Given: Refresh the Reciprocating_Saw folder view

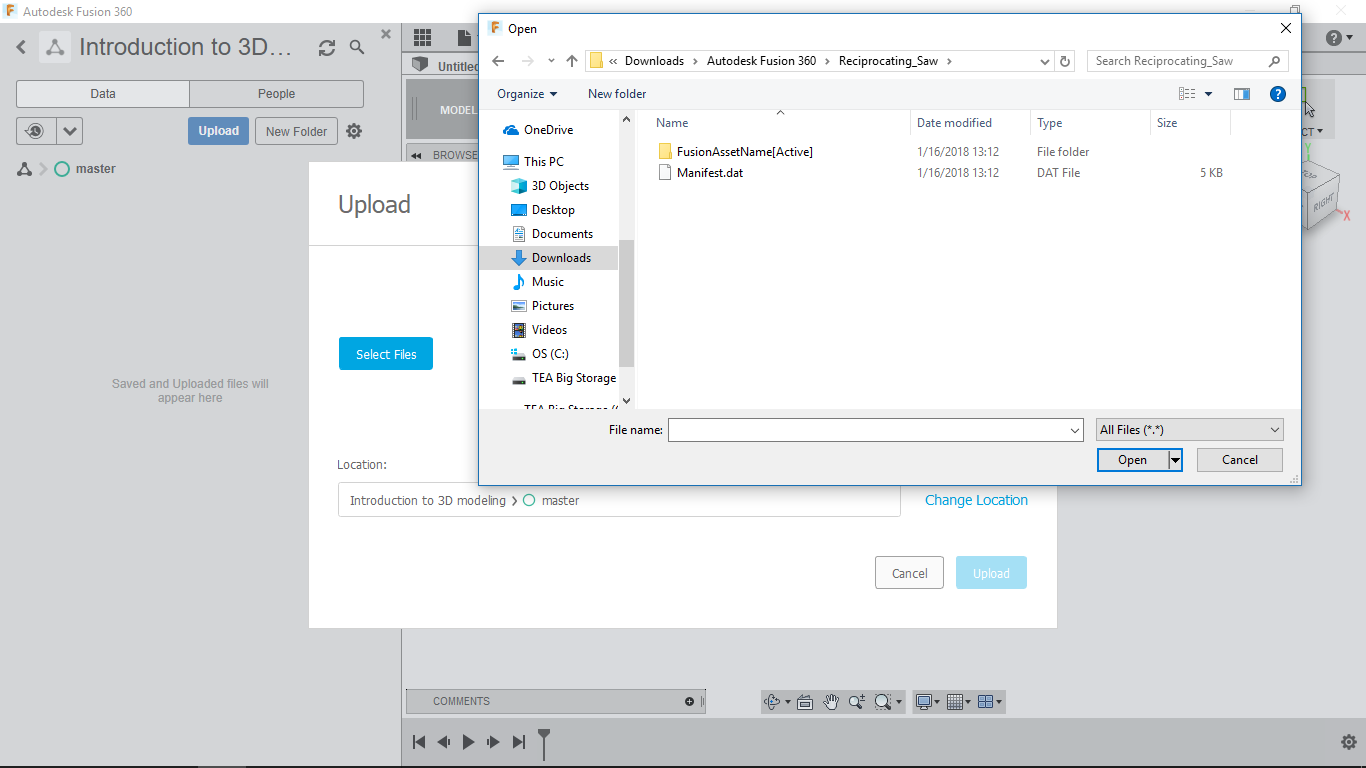Looking at the screenshot, I should 1065,61.
